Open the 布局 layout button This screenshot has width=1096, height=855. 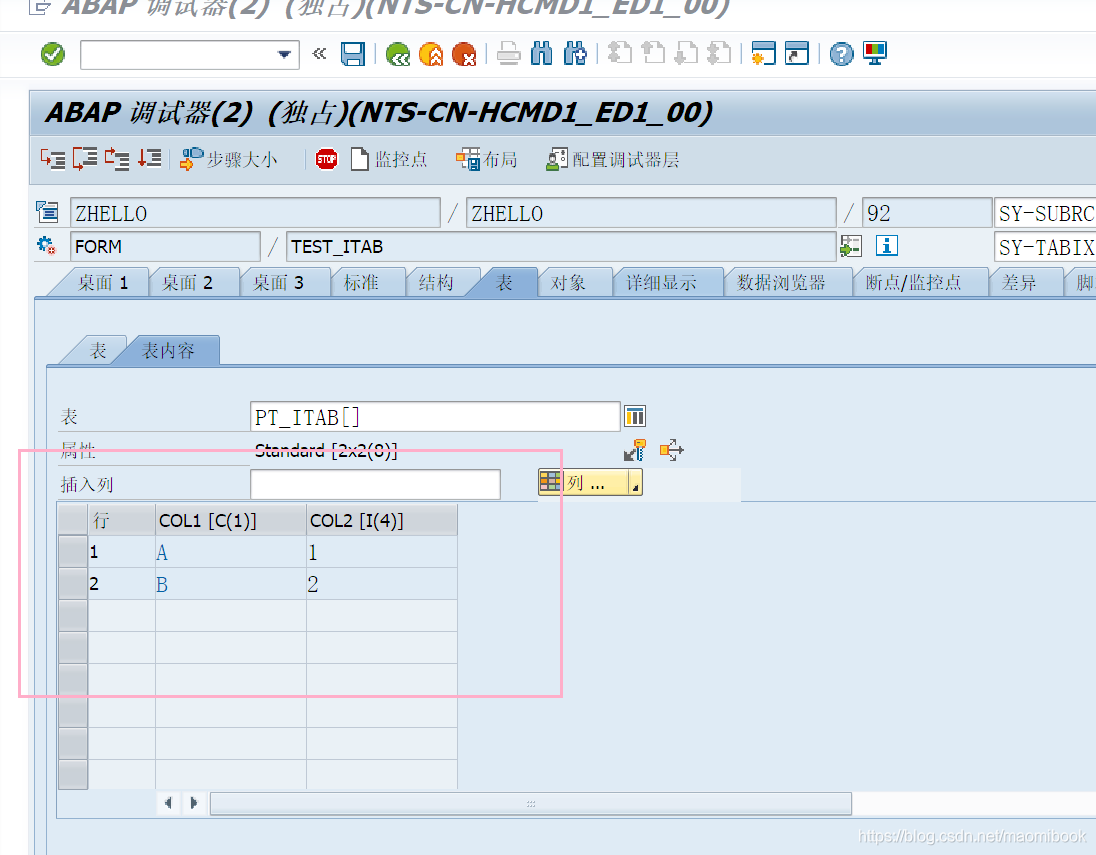click(486, 159)
